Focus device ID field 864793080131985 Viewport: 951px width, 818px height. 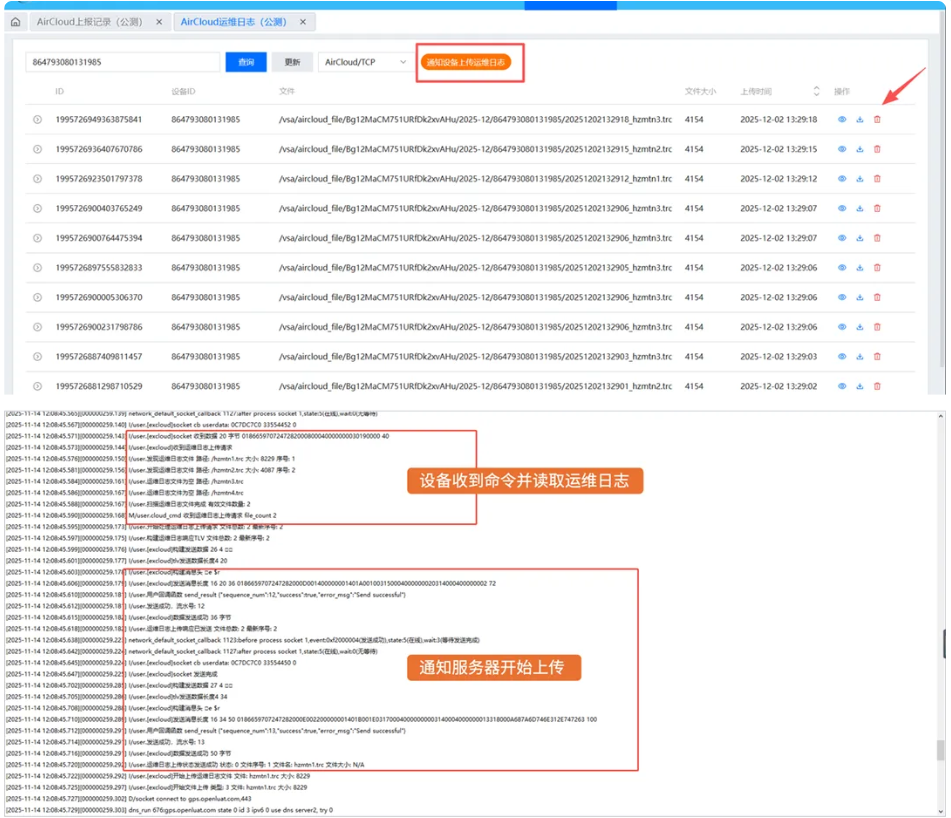123,62
